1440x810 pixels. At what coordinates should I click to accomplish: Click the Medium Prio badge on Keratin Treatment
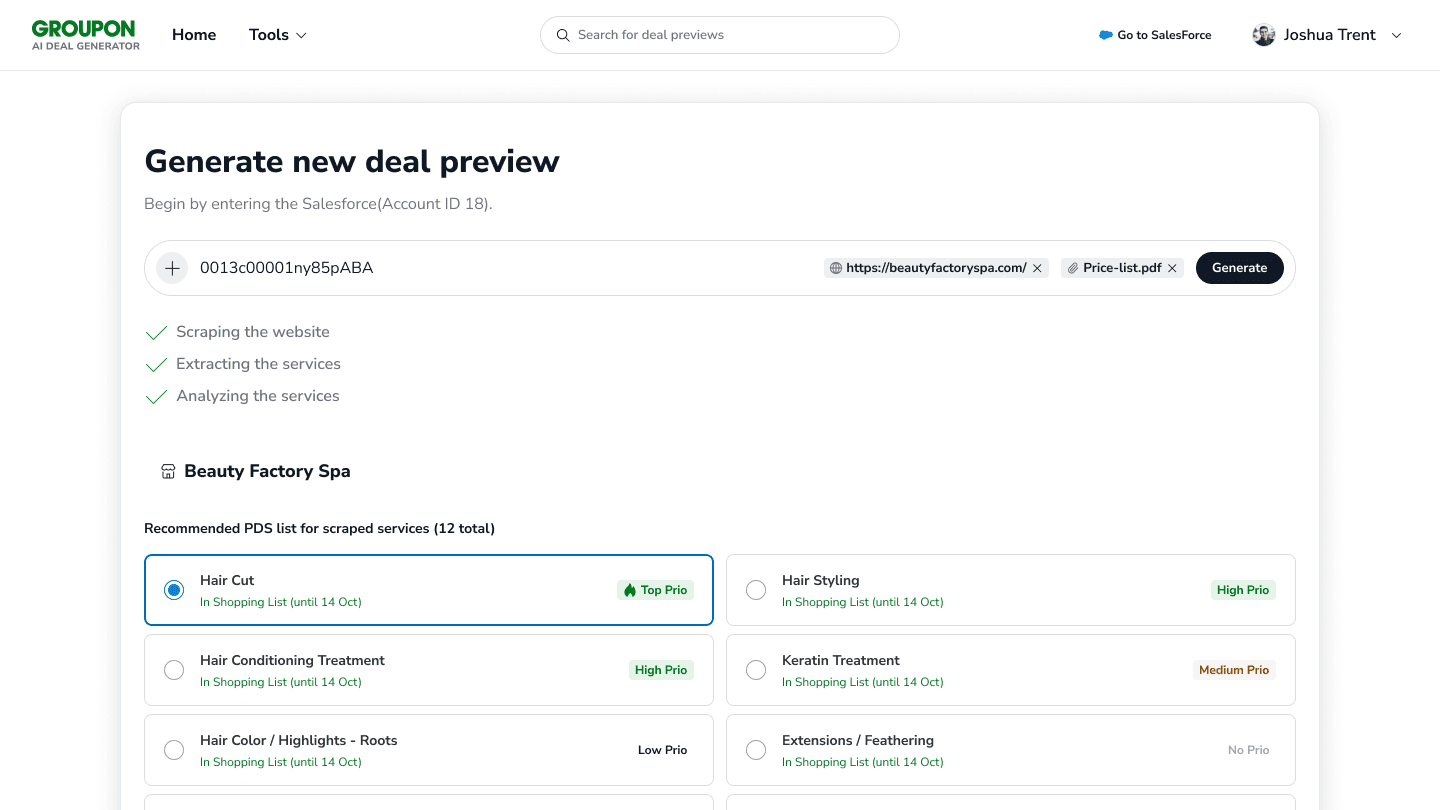pyautogui.click(x=1234, y=670)
